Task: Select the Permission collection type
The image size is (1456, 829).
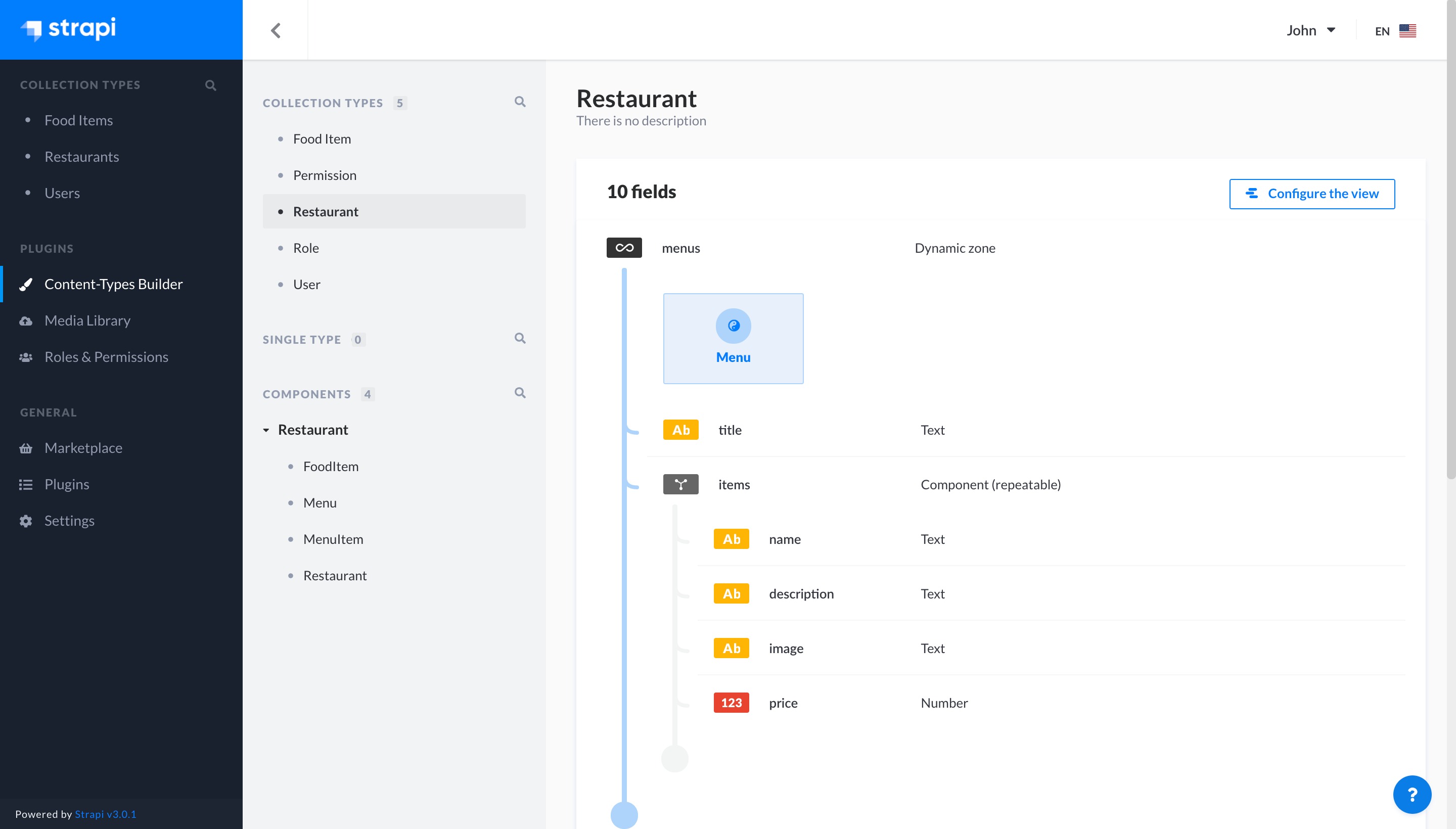Action: click(x=325, y=175)
